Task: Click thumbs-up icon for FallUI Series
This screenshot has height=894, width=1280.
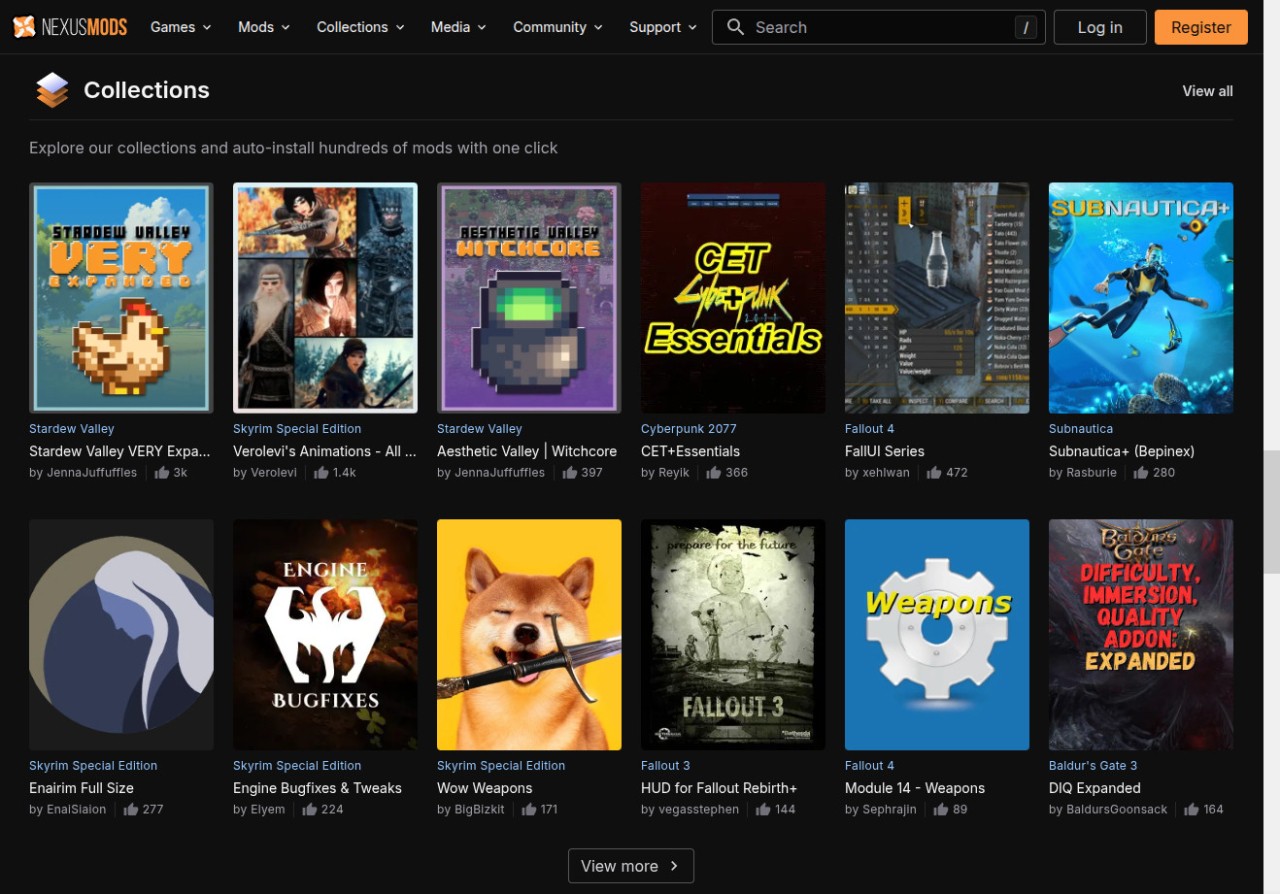Action: click(x=934, y=473)
